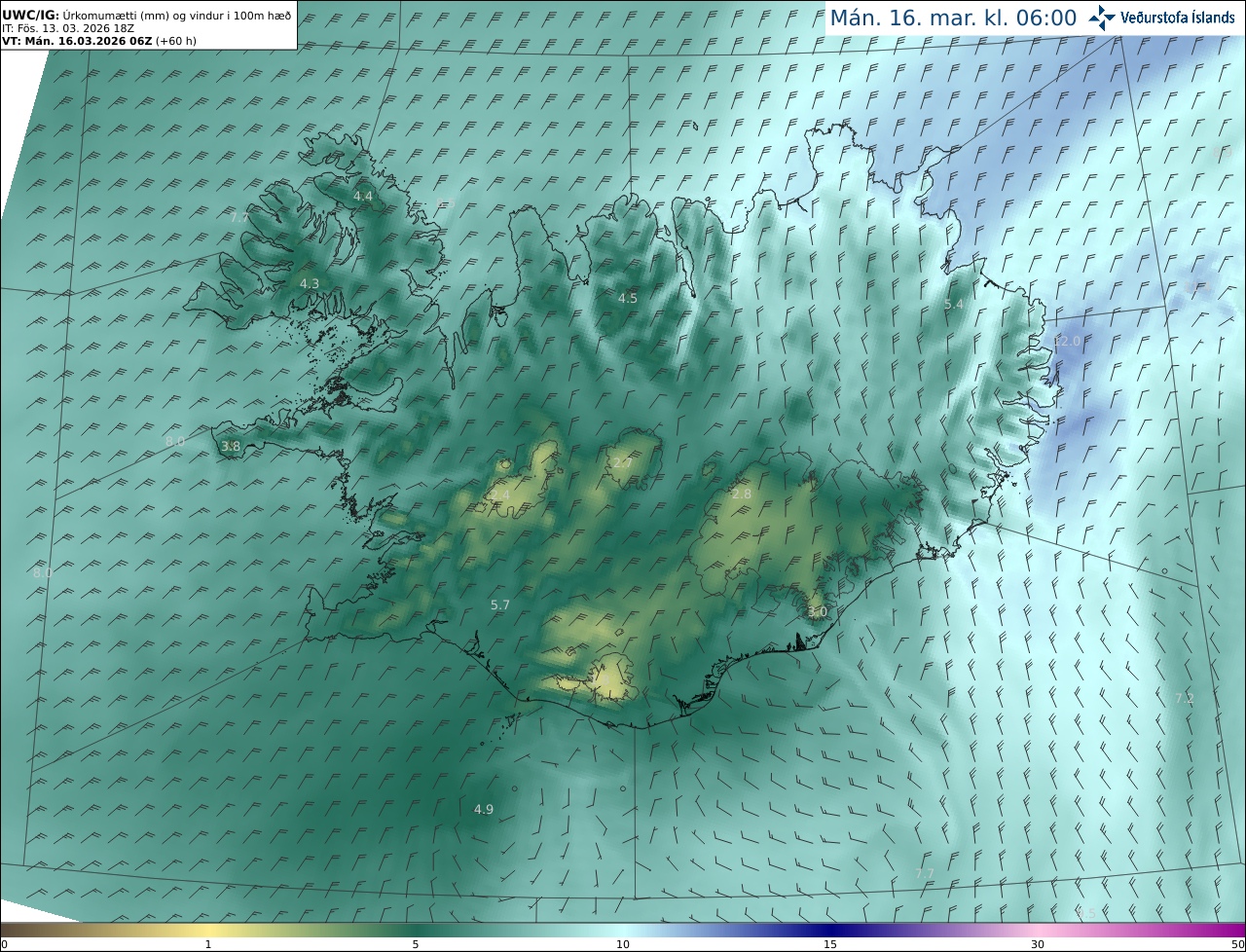Viewport: 1246px width, 952px height.
Task: Click the 4.3 value in the Westfjords
Action: click(310, 283)
